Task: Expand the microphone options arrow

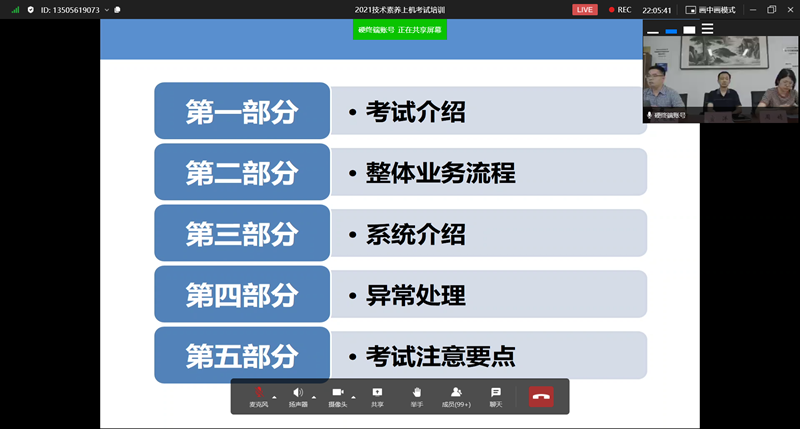Action: coord(274,397)
